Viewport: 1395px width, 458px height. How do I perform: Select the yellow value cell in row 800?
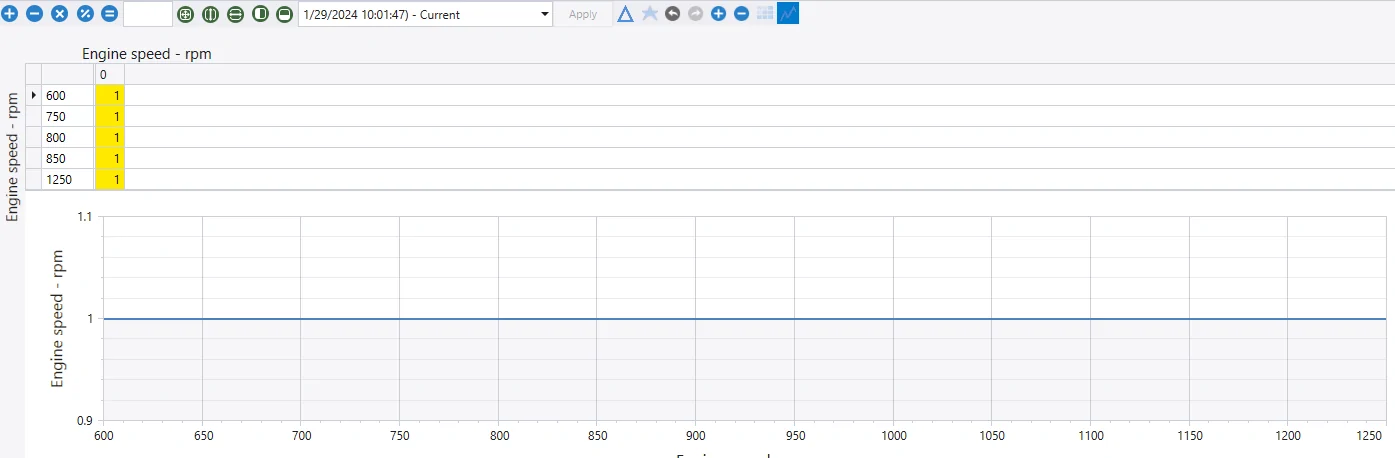(110, 137)
